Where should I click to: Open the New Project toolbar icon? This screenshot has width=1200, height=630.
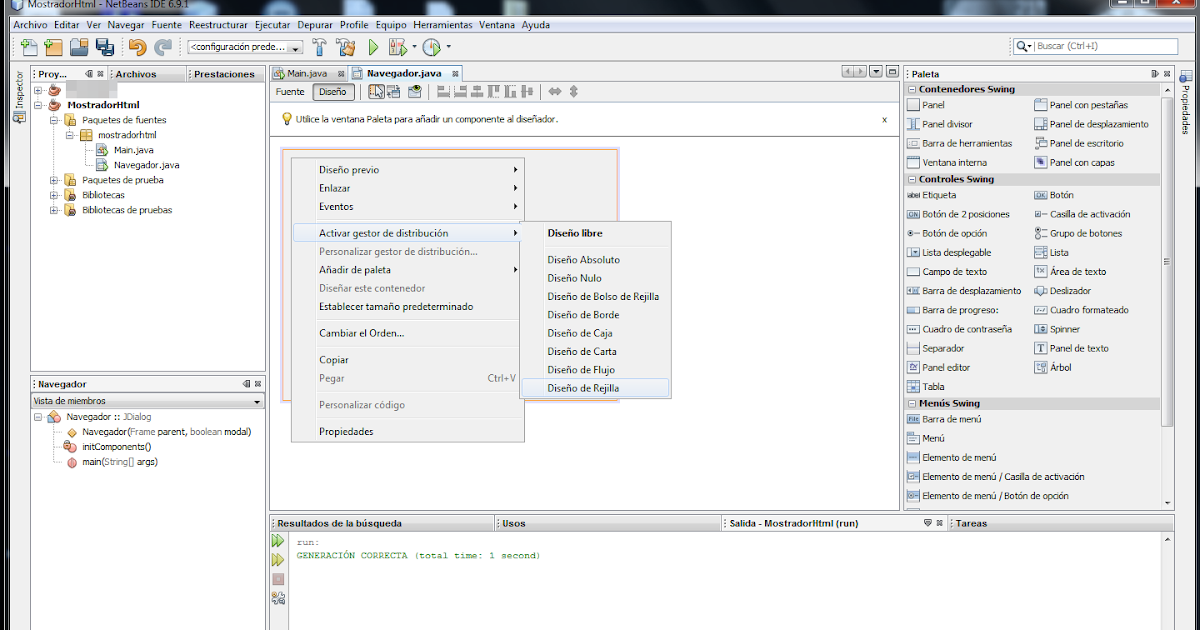(x=51, y=46)
